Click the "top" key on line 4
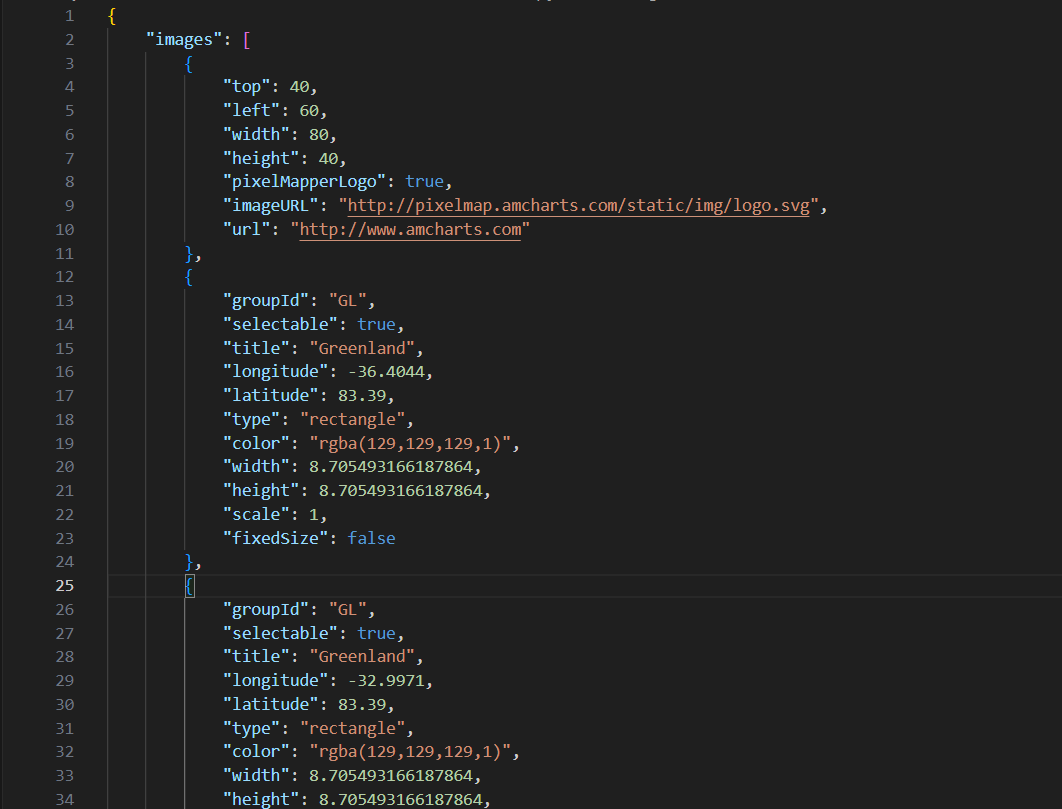1062x809 pixels. (x=246, y=87)
